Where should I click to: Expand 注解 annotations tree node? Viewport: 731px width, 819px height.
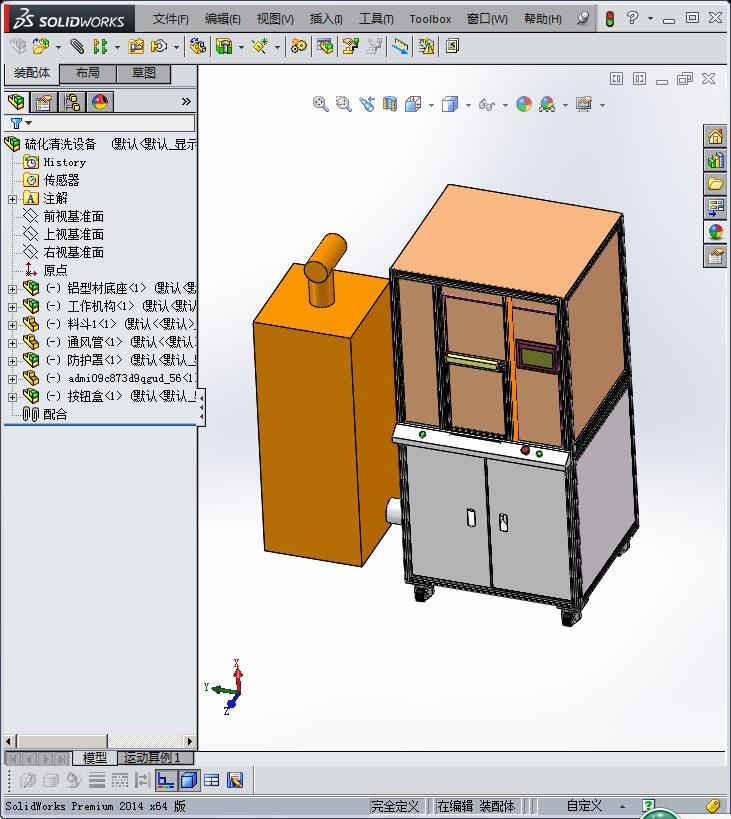[13, 199]
